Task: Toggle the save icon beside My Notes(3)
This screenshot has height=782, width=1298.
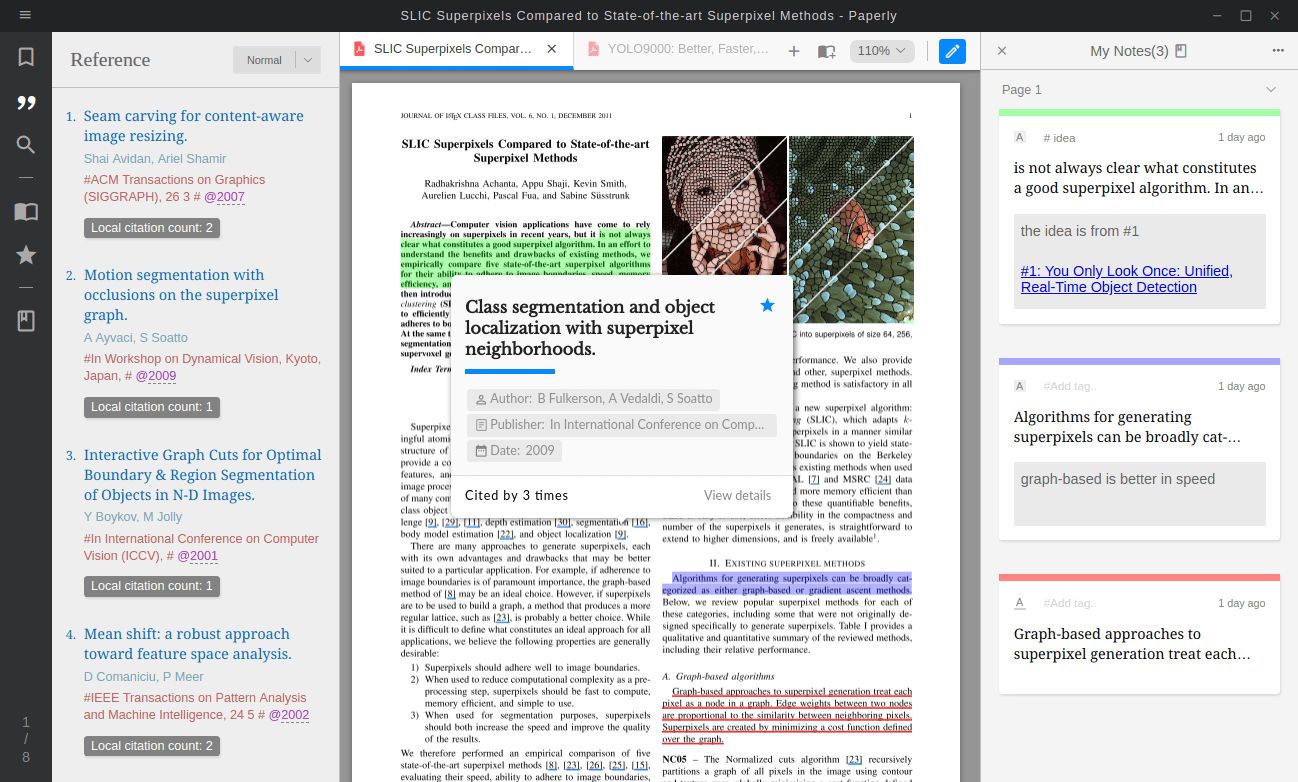Action: pos(1181,49)
